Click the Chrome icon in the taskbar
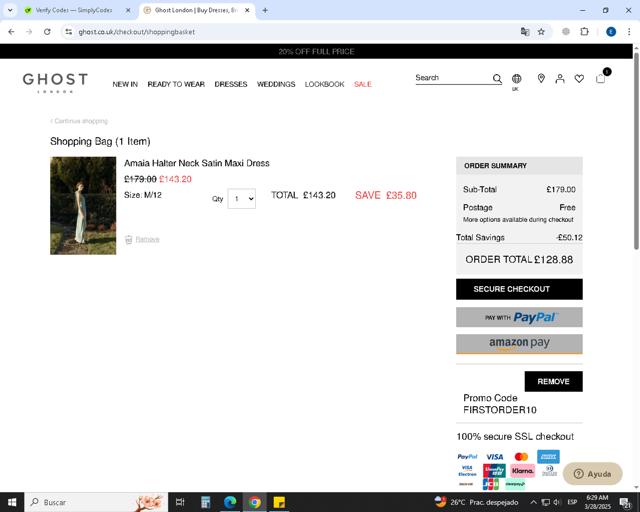640x512 pixels. 255,502
